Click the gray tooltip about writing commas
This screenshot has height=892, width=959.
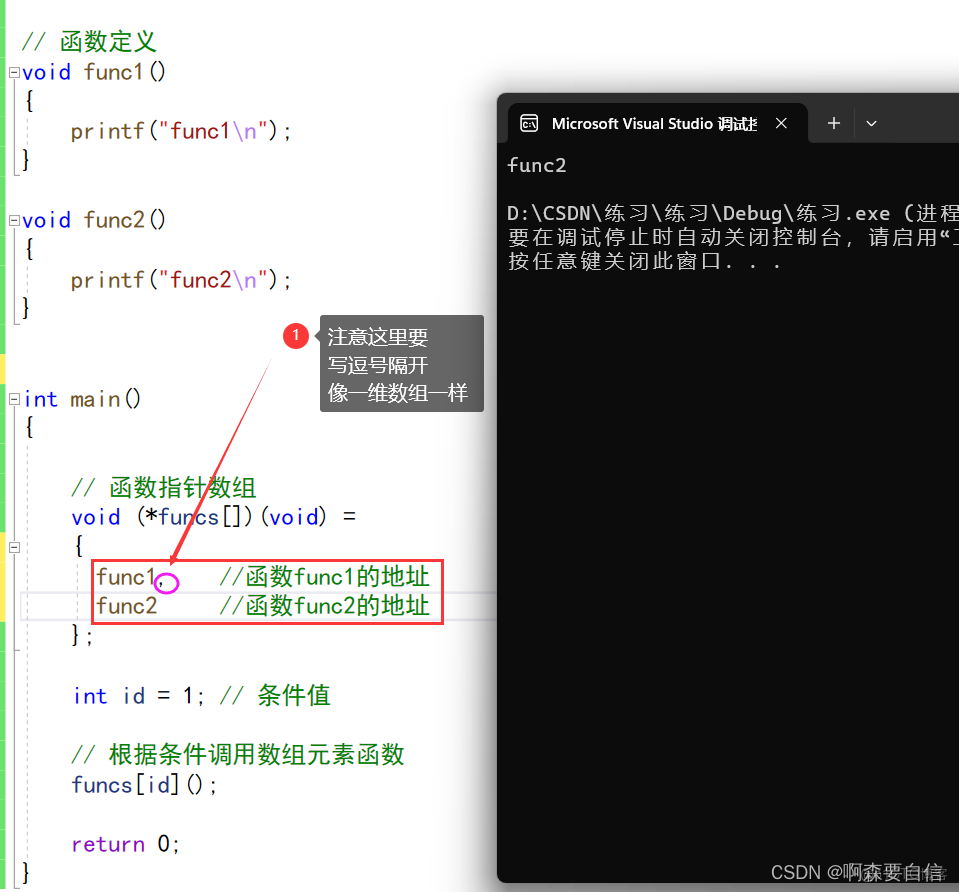[400, 363]
